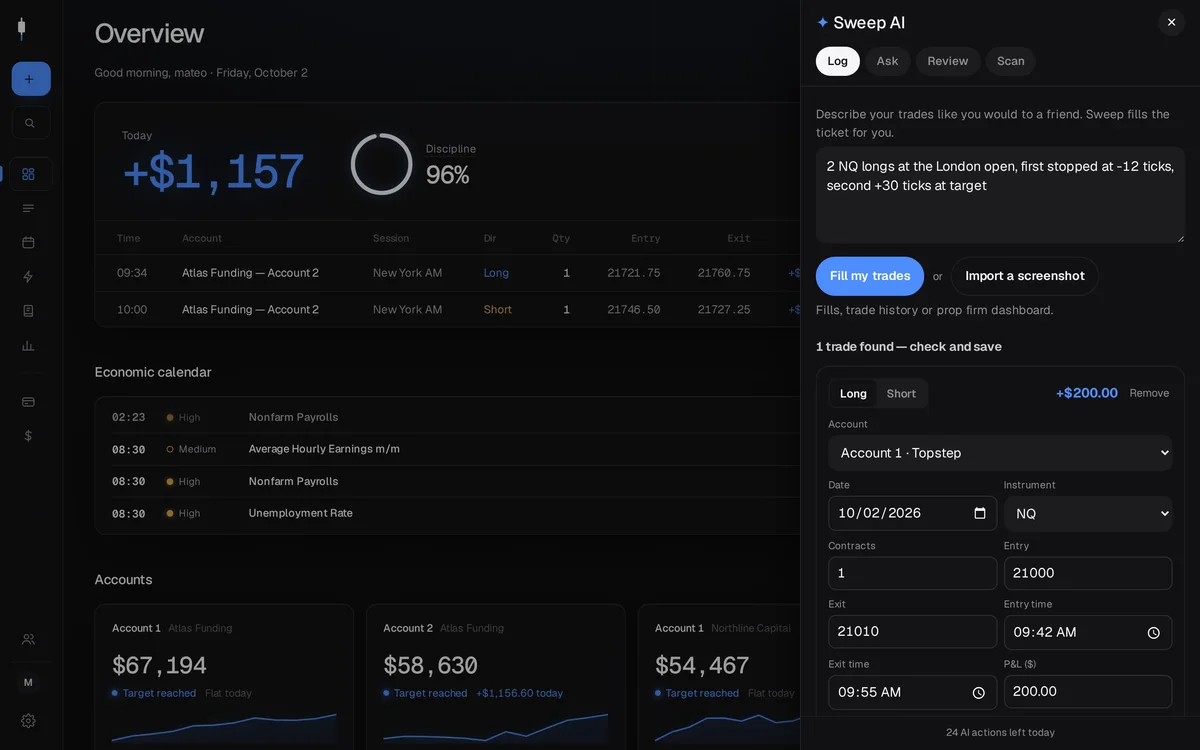Screen dimensions: 1200x750
Task: Click the Entry price field 21000
Action: point(1088,573)
